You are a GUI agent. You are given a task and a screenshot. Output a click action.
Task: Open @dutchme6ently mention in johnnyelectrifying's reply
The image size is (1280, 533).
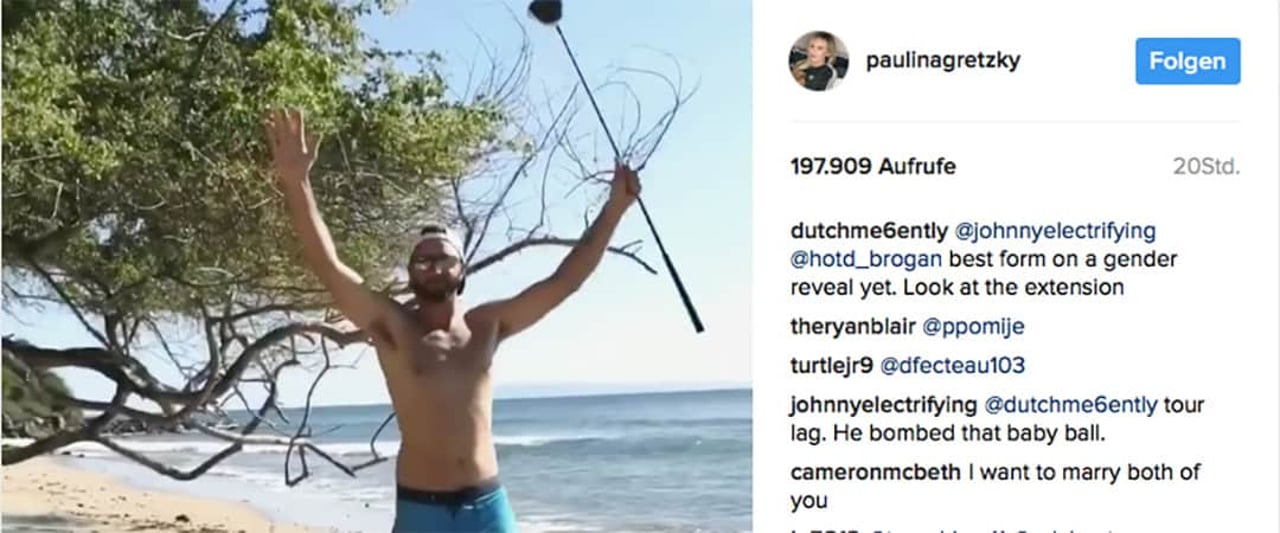[x=1071, y=405]
